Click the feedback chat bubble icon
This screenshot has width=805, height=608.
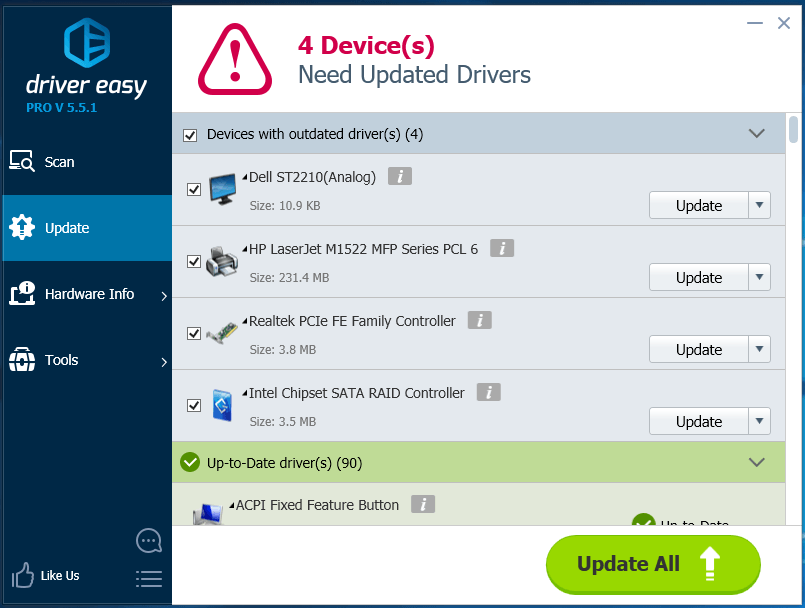pos(149,541)
